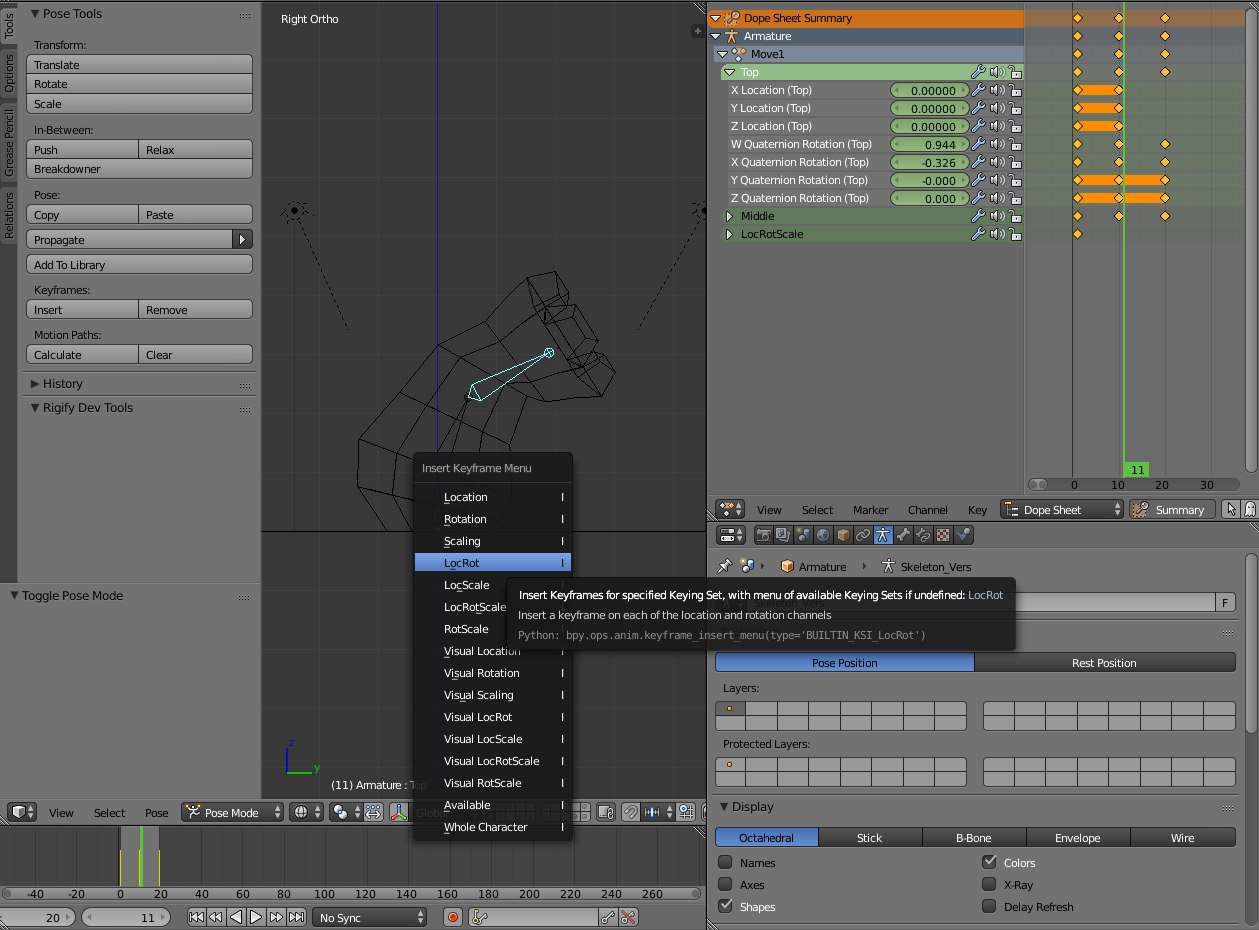Open the Armature data properties tab
The width and height of the screenshot is (1259, 930).
tap(883, 535)
